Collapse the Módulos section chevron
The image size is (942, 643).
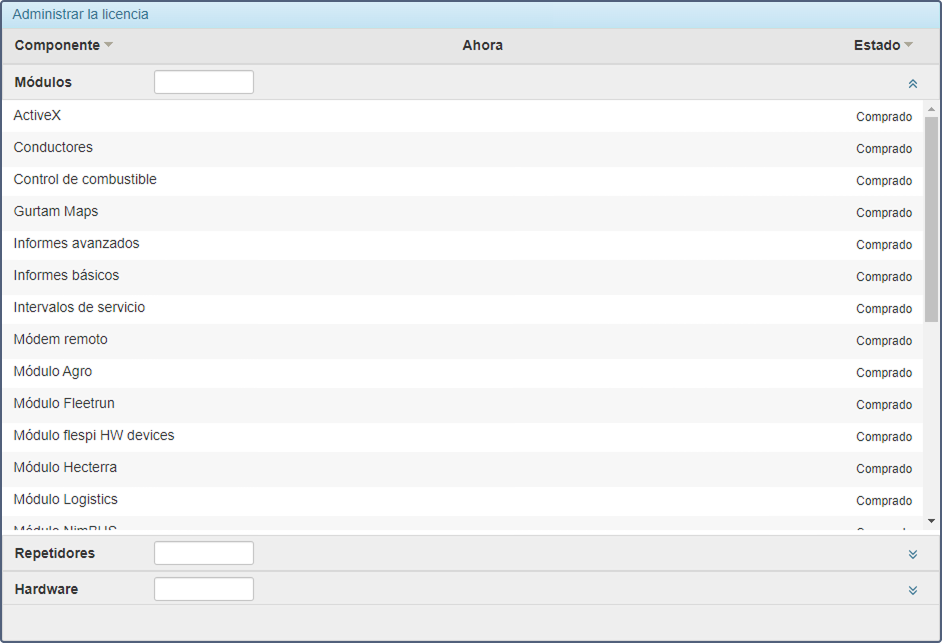pos(912,84)
